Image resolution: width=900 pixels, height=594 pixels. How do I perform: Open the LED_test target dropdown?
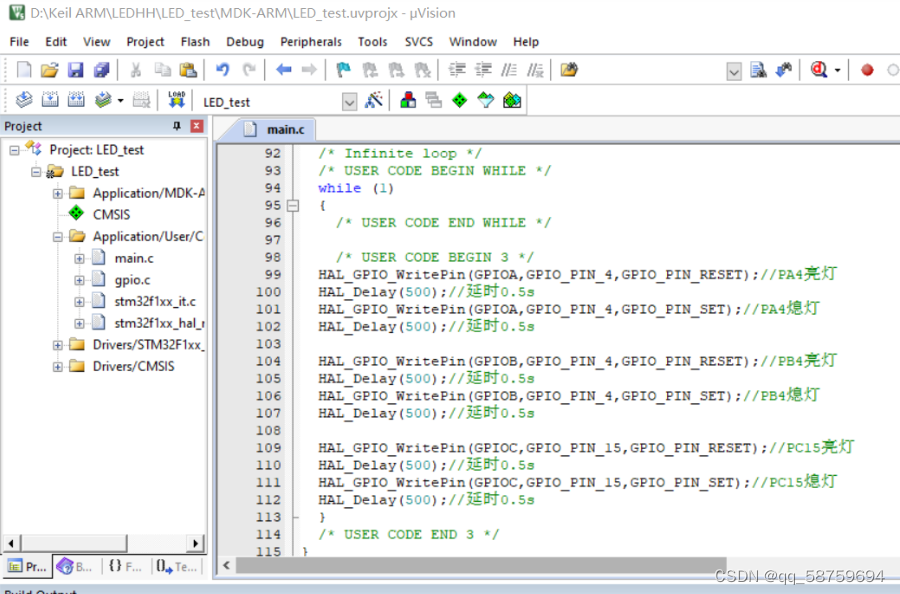click(x=350, y=101)
